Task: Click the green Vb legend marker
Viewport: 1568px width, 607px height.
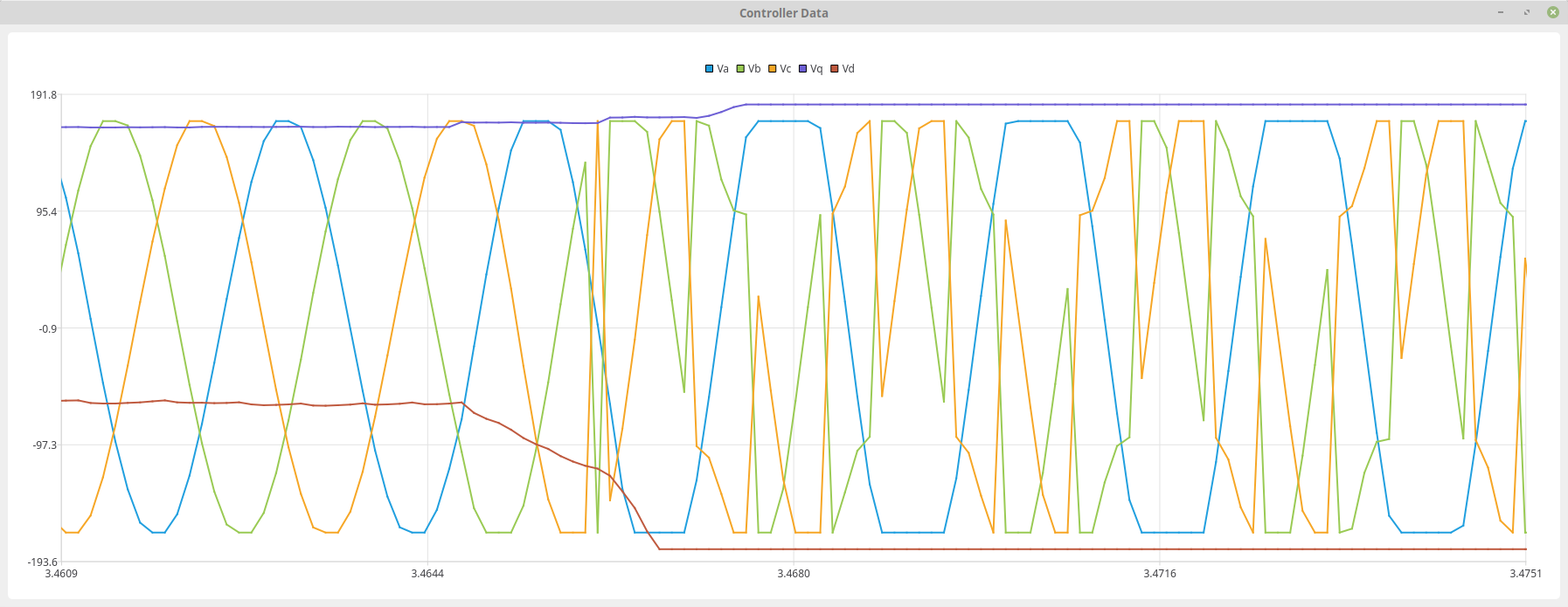Action: [740, 69]
